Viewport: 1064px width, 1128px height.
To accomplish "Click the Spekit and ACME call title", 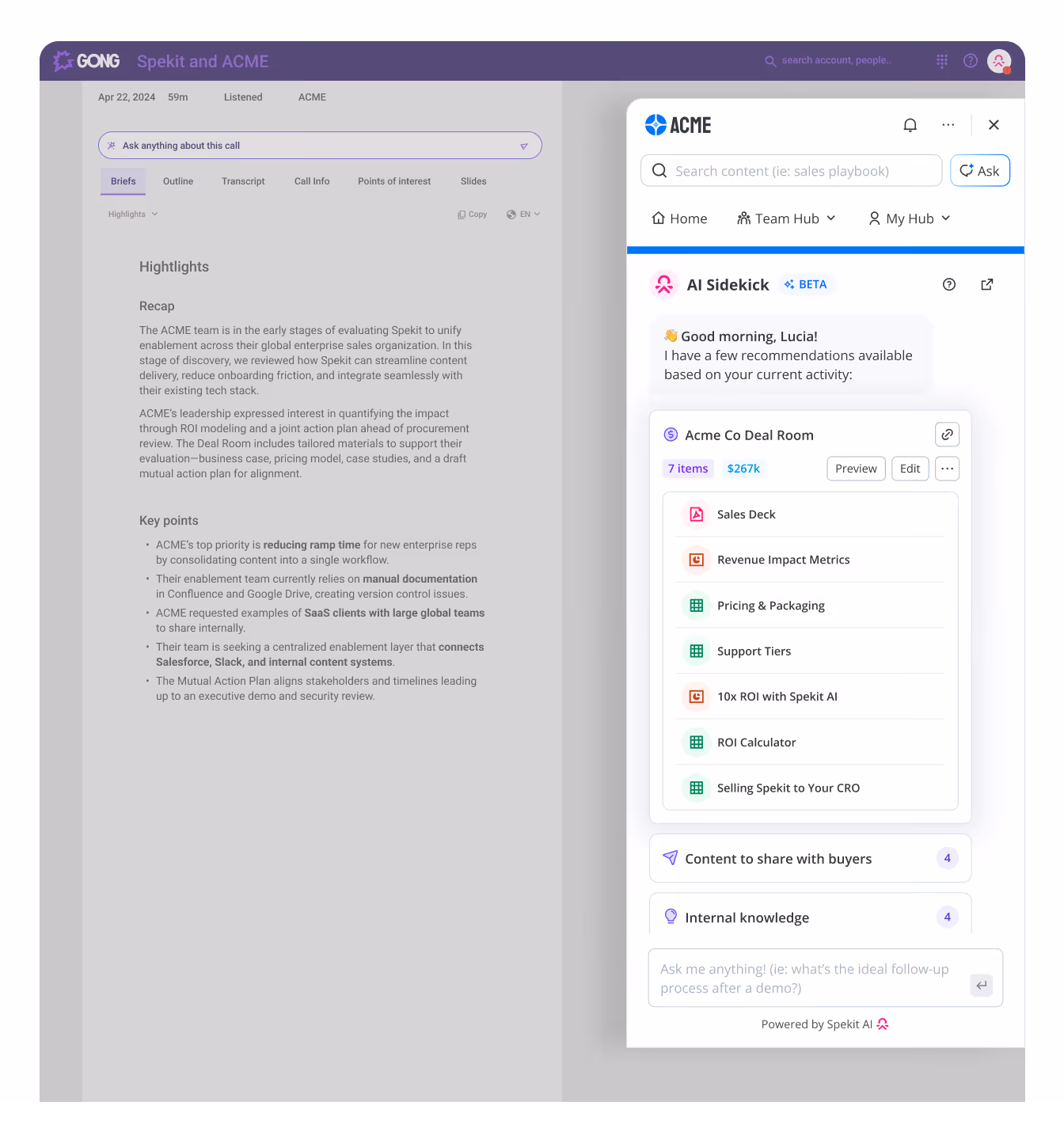I will pos(203,62).
